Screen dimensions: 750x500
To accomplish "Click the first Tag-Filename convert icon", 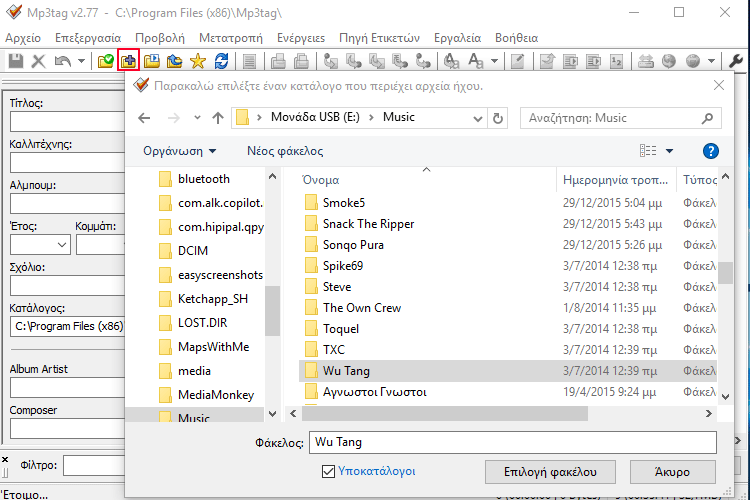I will pos(331,61).
